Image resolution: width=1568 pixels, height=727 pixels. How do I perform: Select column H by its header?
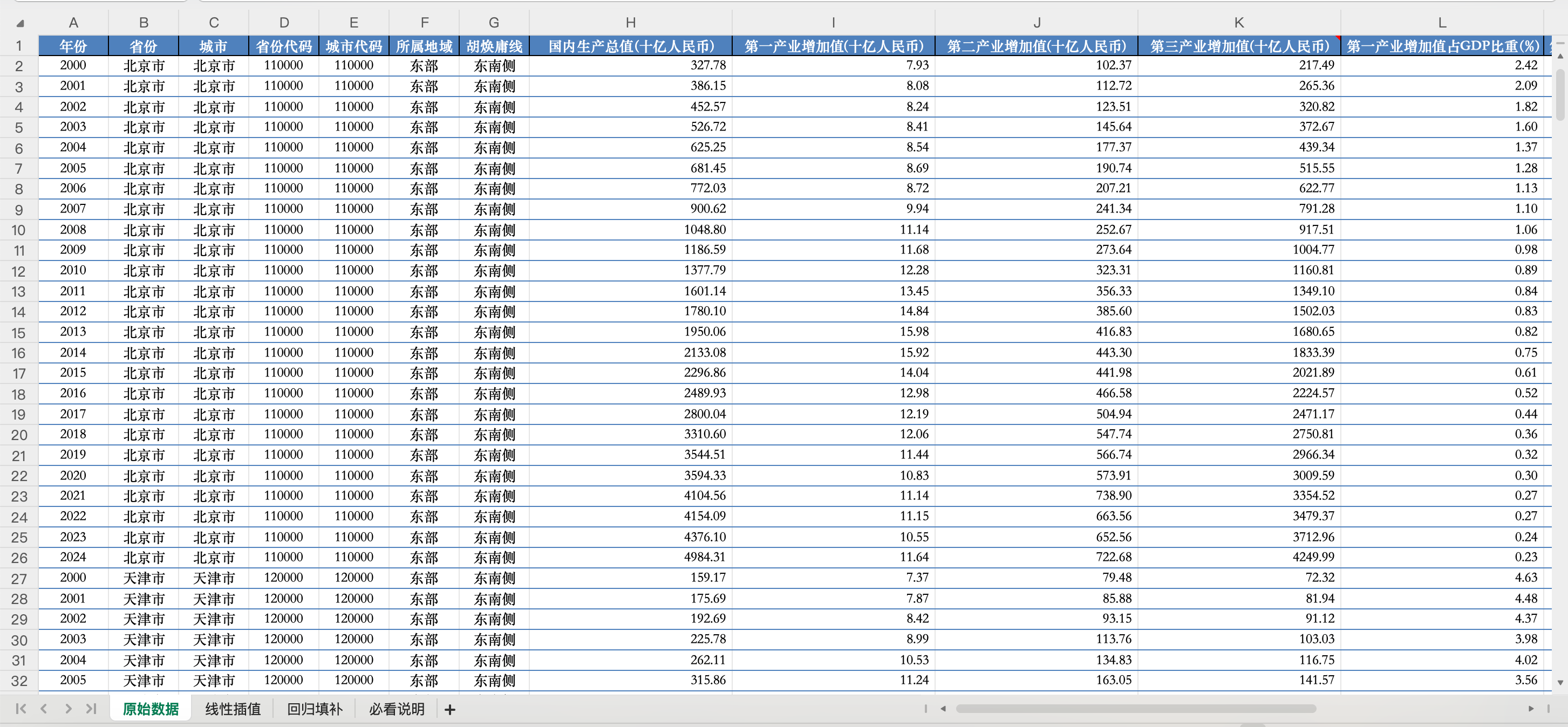pos(631,23)
